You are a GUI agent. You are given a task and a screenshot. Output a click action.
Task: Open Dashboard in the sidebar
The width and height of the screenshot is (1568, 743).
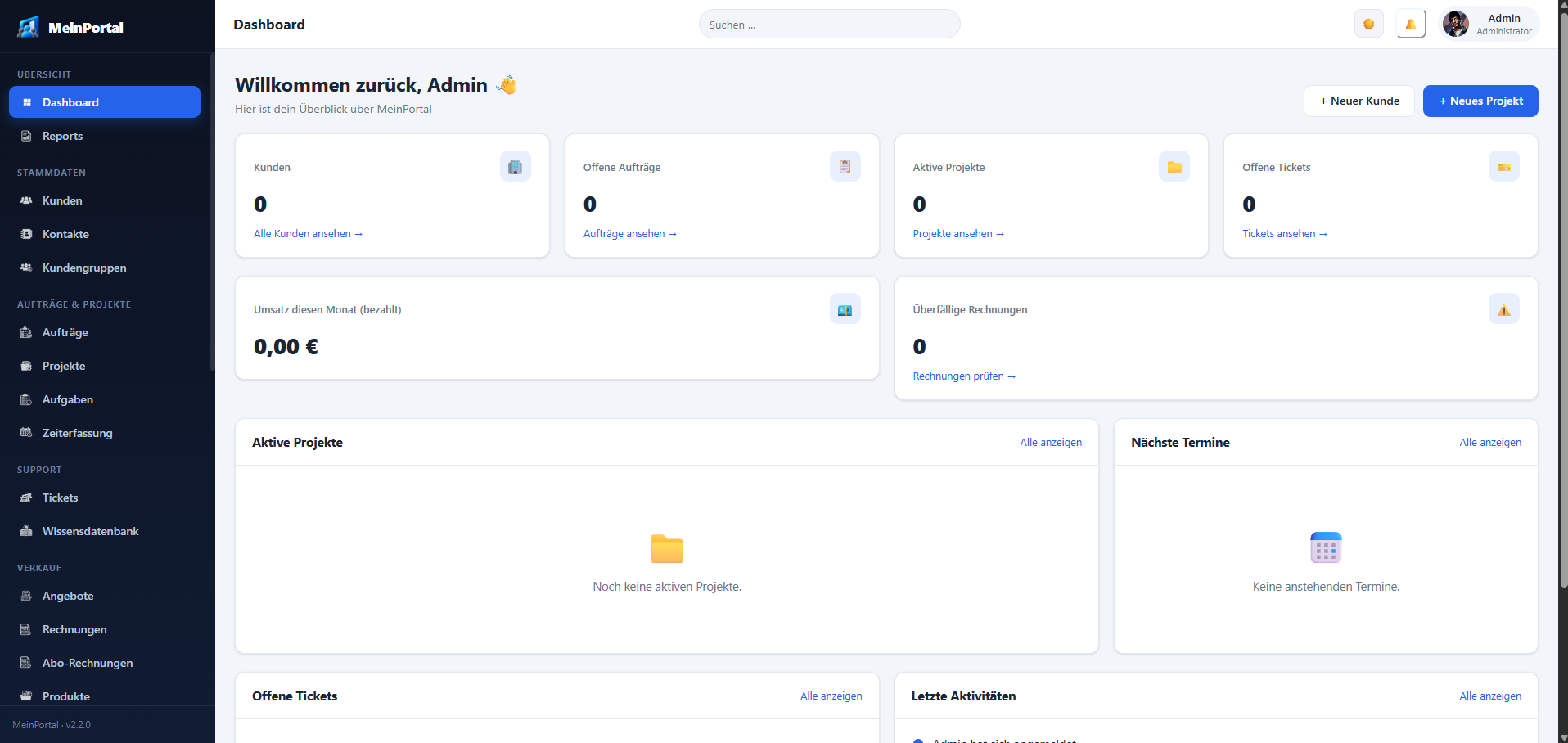click(105, 102)
